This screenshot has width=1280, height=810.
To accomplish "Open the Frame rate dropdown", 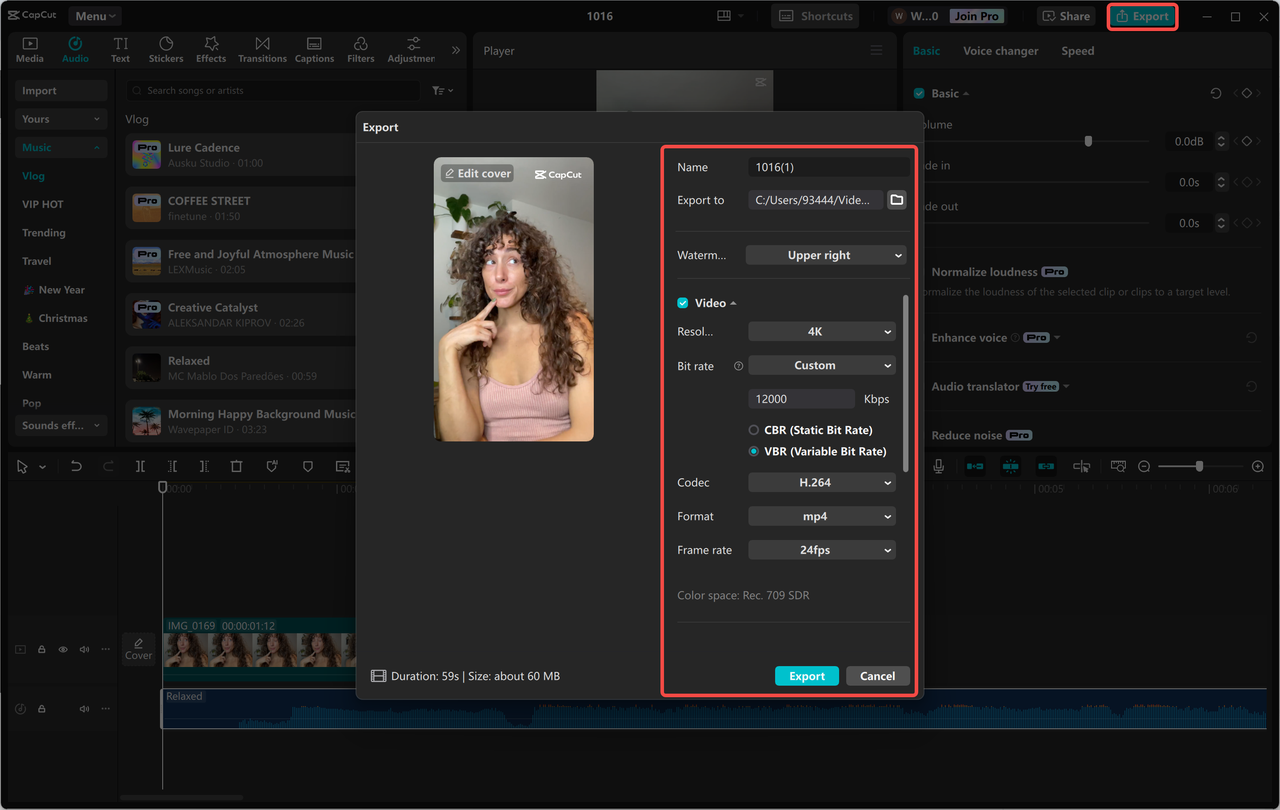I will 821,549.
